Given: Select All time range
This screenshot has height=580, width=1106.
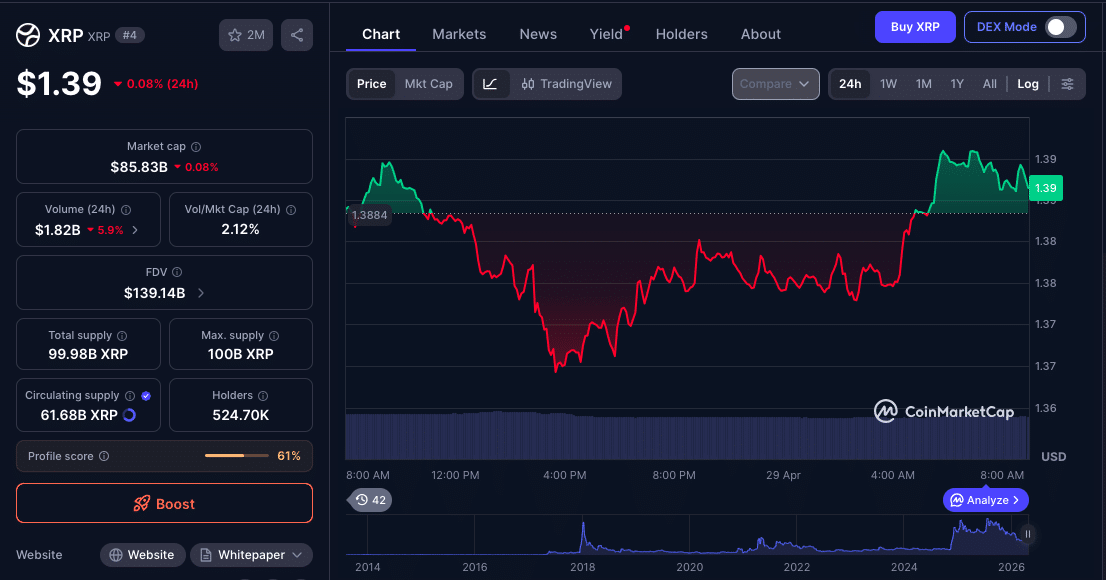Looking at the screenshot, I should coord(990,84).
